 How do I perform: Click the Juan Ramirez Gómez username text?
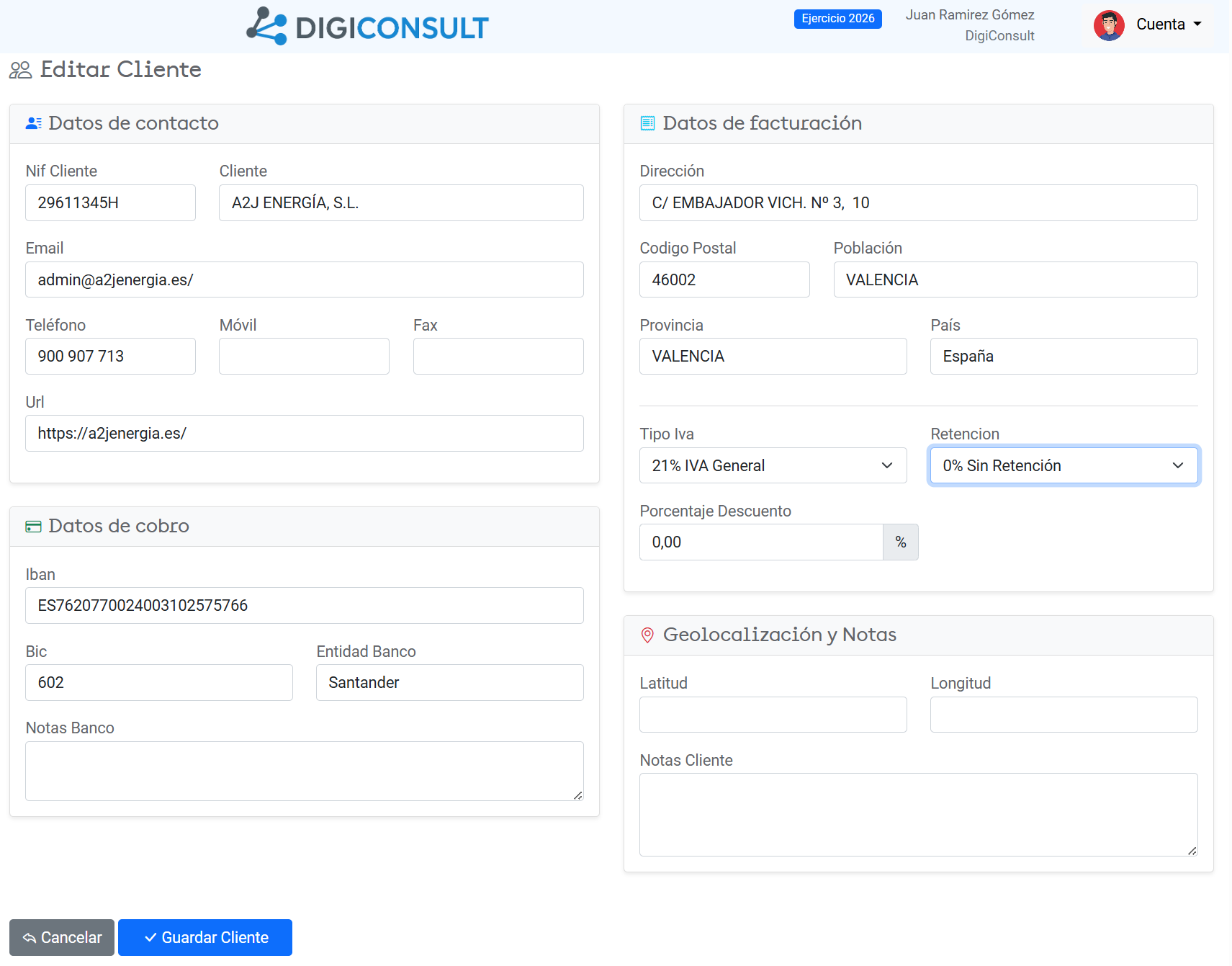(x=970, y=15)
